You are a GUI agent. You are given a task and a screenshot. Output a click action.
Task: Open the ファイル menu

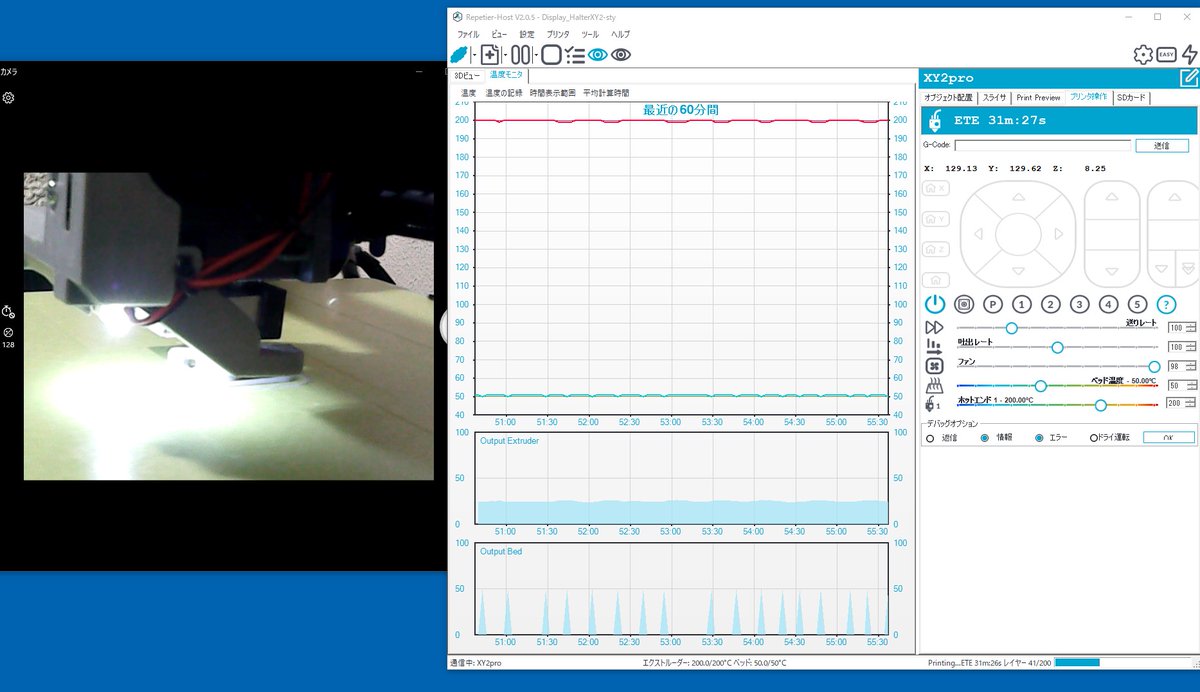tap(468, 34)
